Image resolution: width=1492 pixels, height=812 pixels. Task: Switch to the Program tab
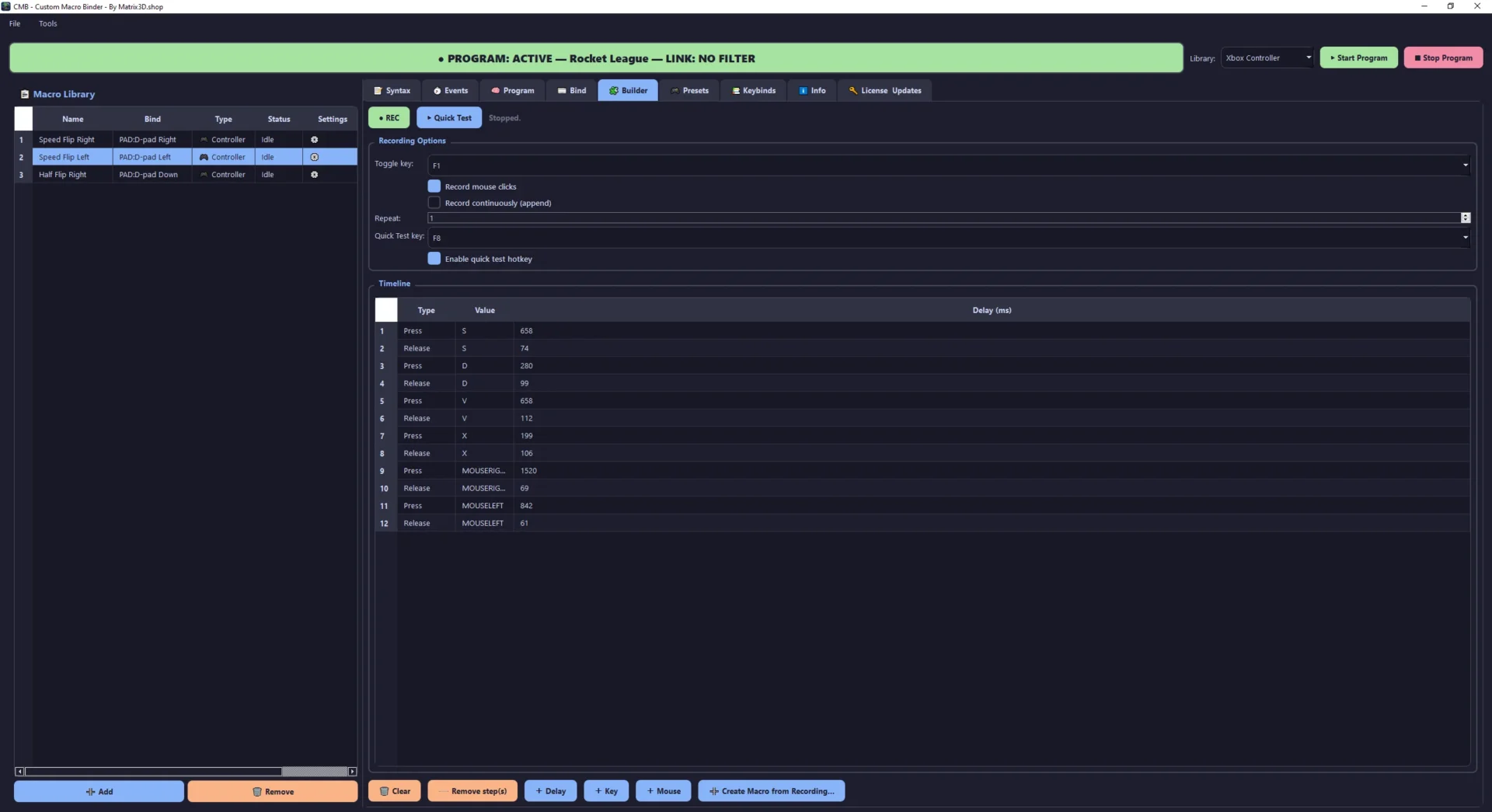[513, 90]
